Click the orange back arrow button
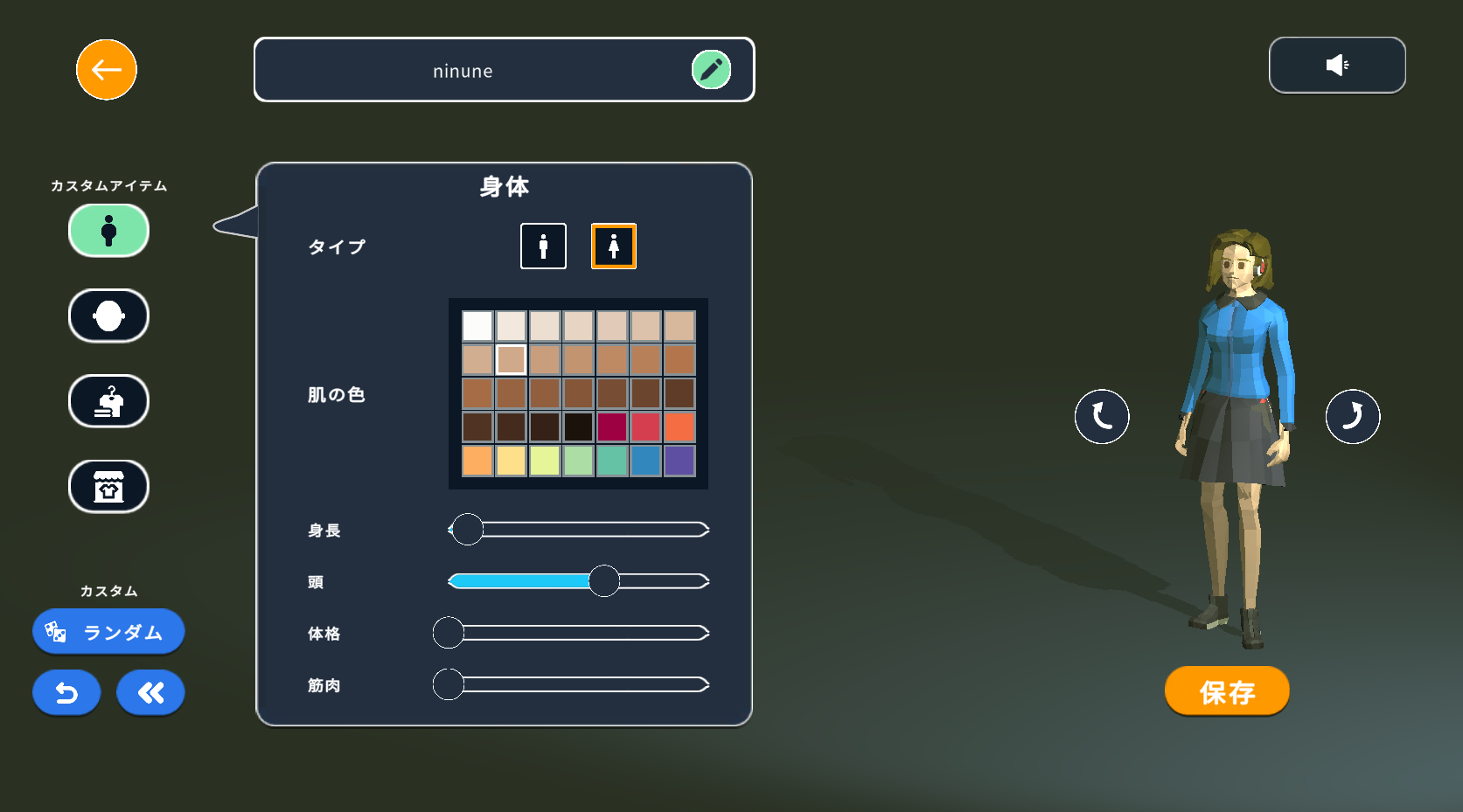The image size is (1463, 812). pyautogui.click(x=107, y=70)
